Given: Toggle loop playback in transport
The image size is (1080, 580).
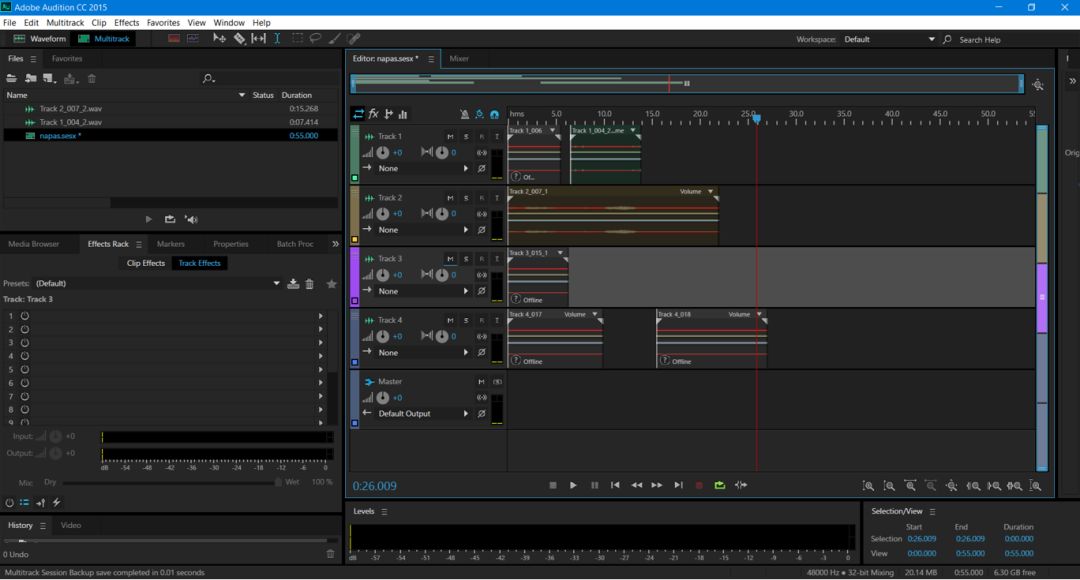Looking at the screenshot, I should coord(720,486).
